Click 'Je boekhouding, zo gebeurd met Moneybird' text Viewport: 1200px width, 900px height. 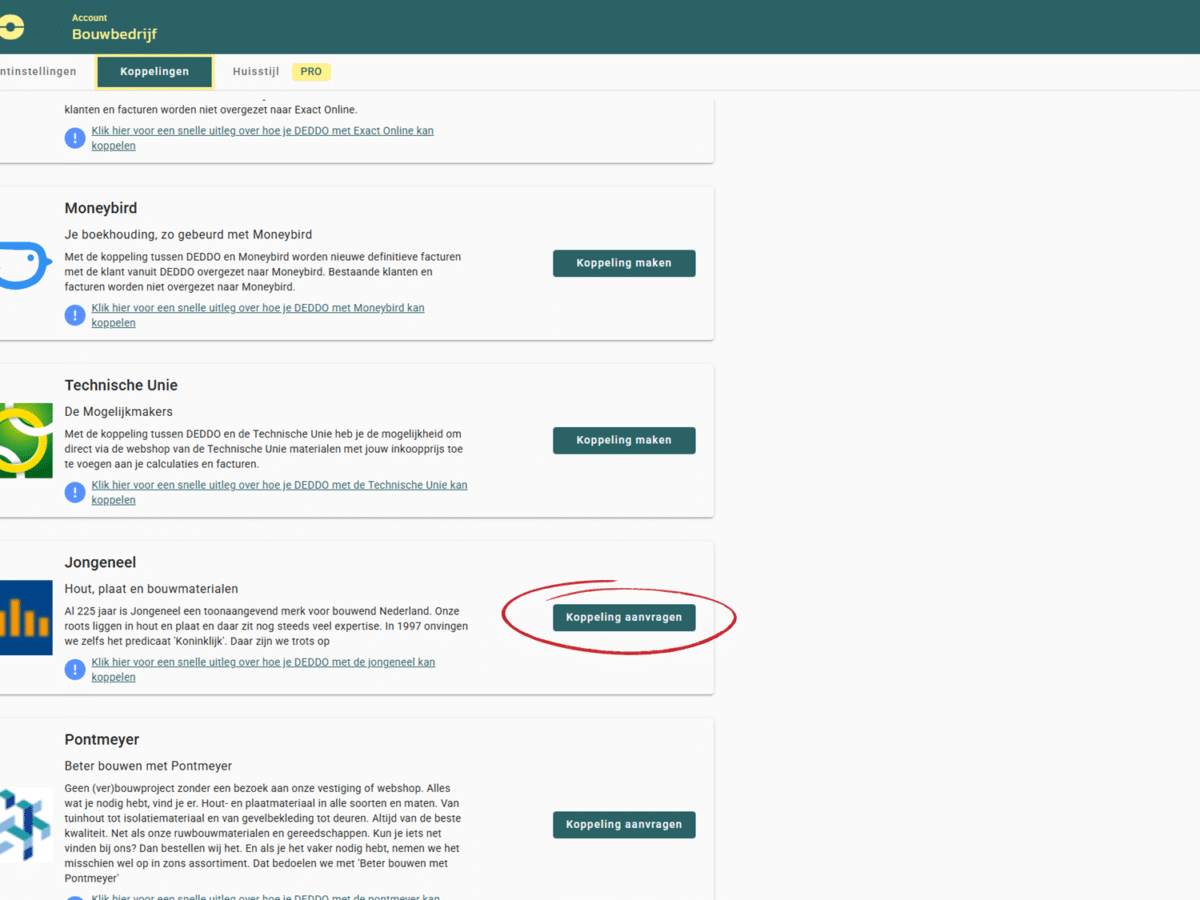click(x=188, y=234)
